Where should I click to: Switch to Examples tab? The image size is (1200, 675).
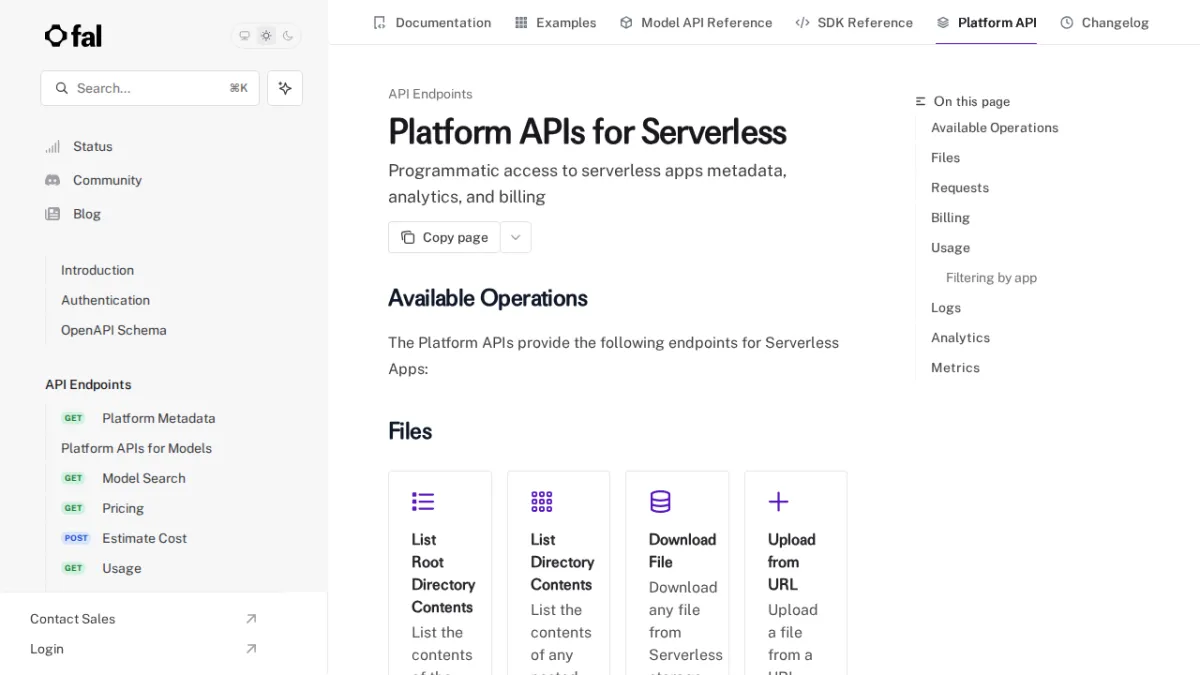coord(555,22)
